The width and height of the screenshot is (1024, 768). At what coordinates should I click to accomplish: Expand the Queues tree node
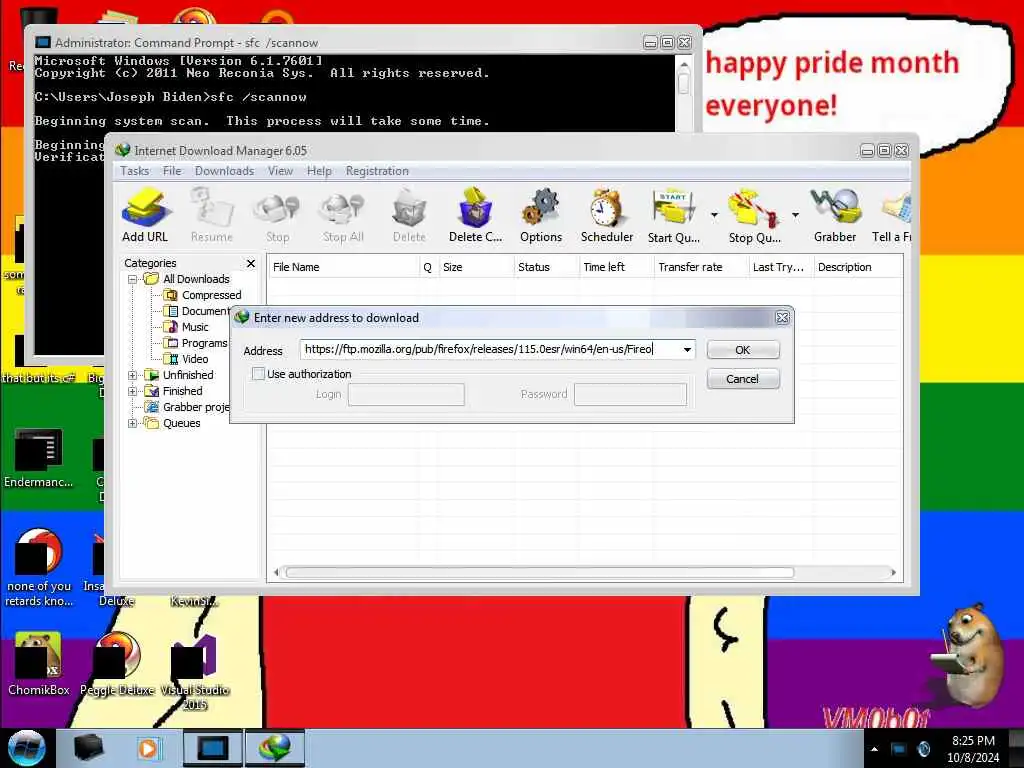133,423
